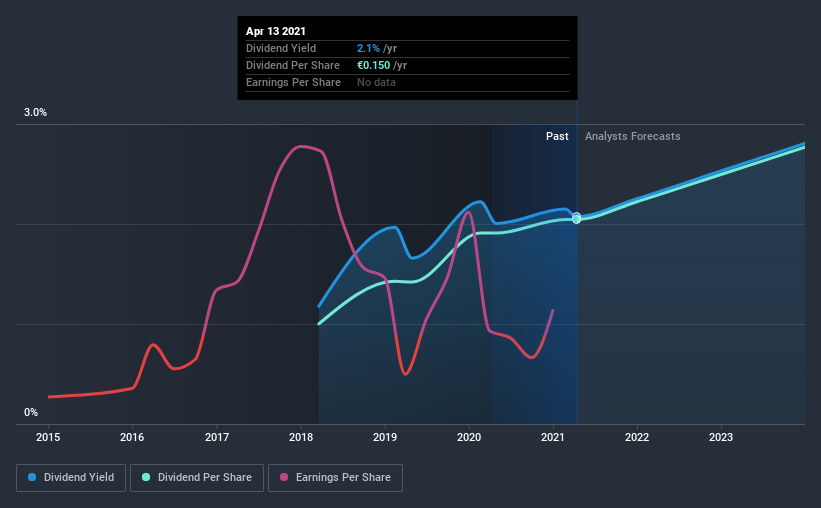Click the 2019 x-axis label
This screenshot has width=821, height=508.
point(385,437)
